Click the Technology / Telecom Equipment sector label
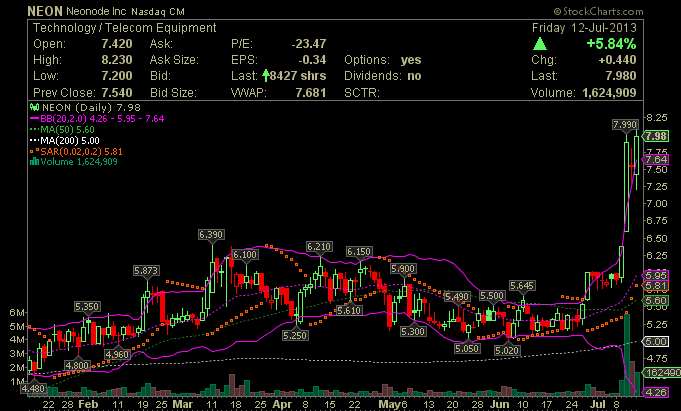 click(125, 28)
